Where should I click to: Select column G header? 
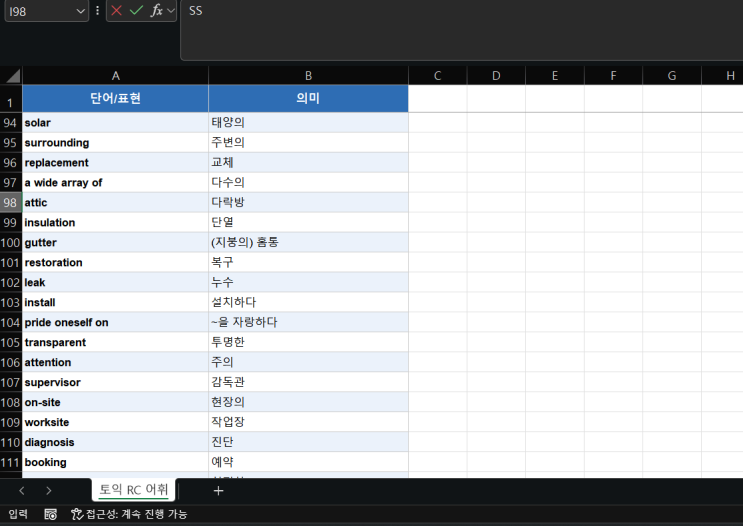[672, 76]
